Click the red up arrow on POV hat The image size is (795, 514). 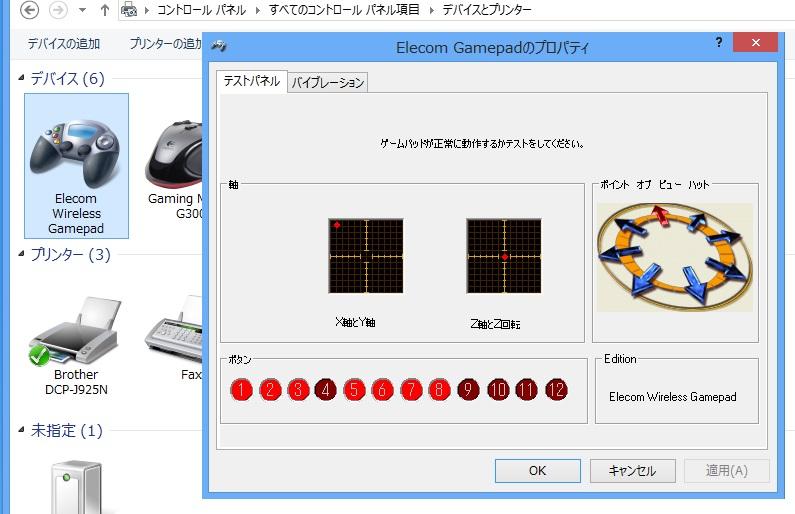(660, 214)
